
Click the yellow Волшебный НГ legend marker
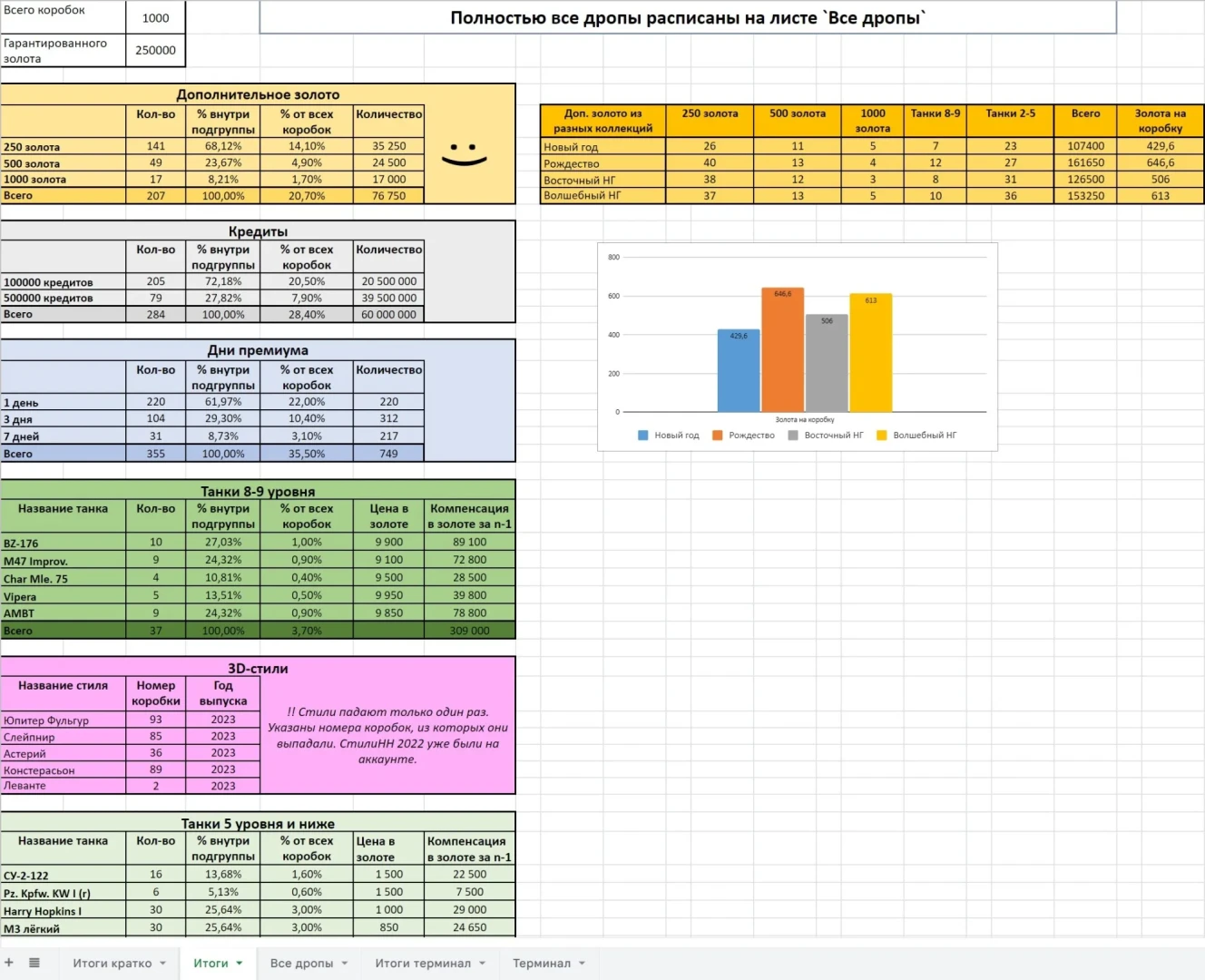coord(881,436)
